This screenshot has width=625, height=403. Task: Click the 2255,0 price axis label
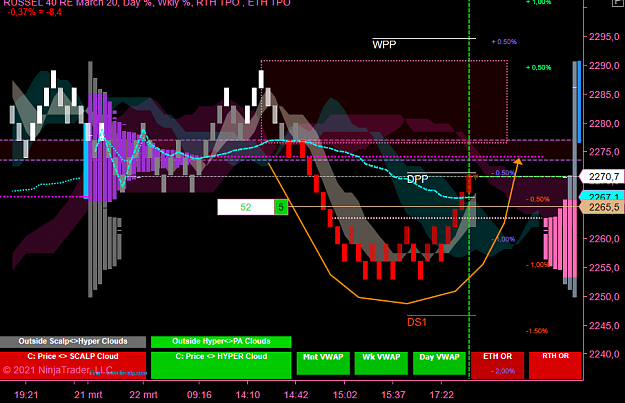click(x=604, y=267)
